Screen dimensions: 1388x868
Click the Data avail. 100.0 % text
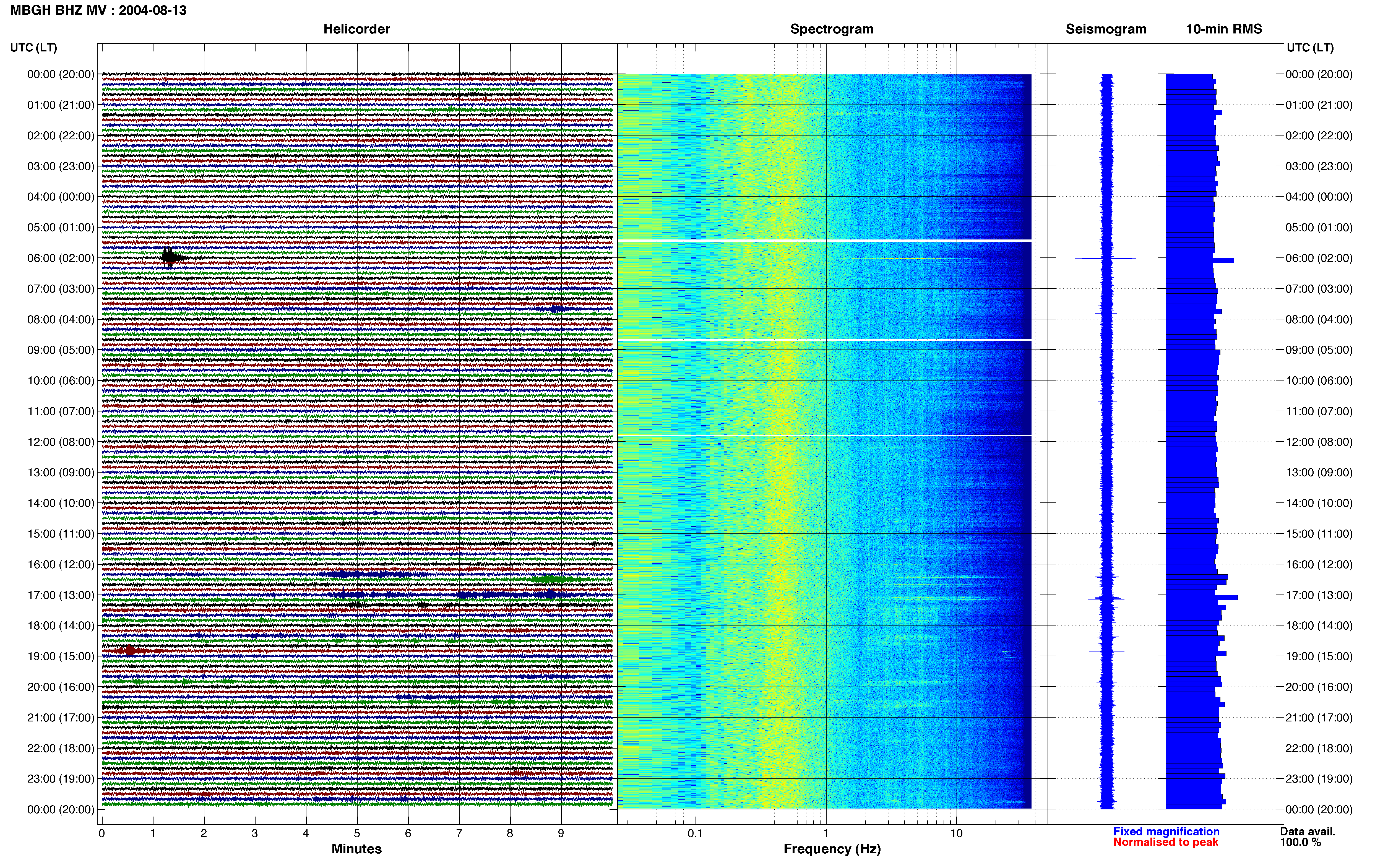click(x=1308, y=837)
